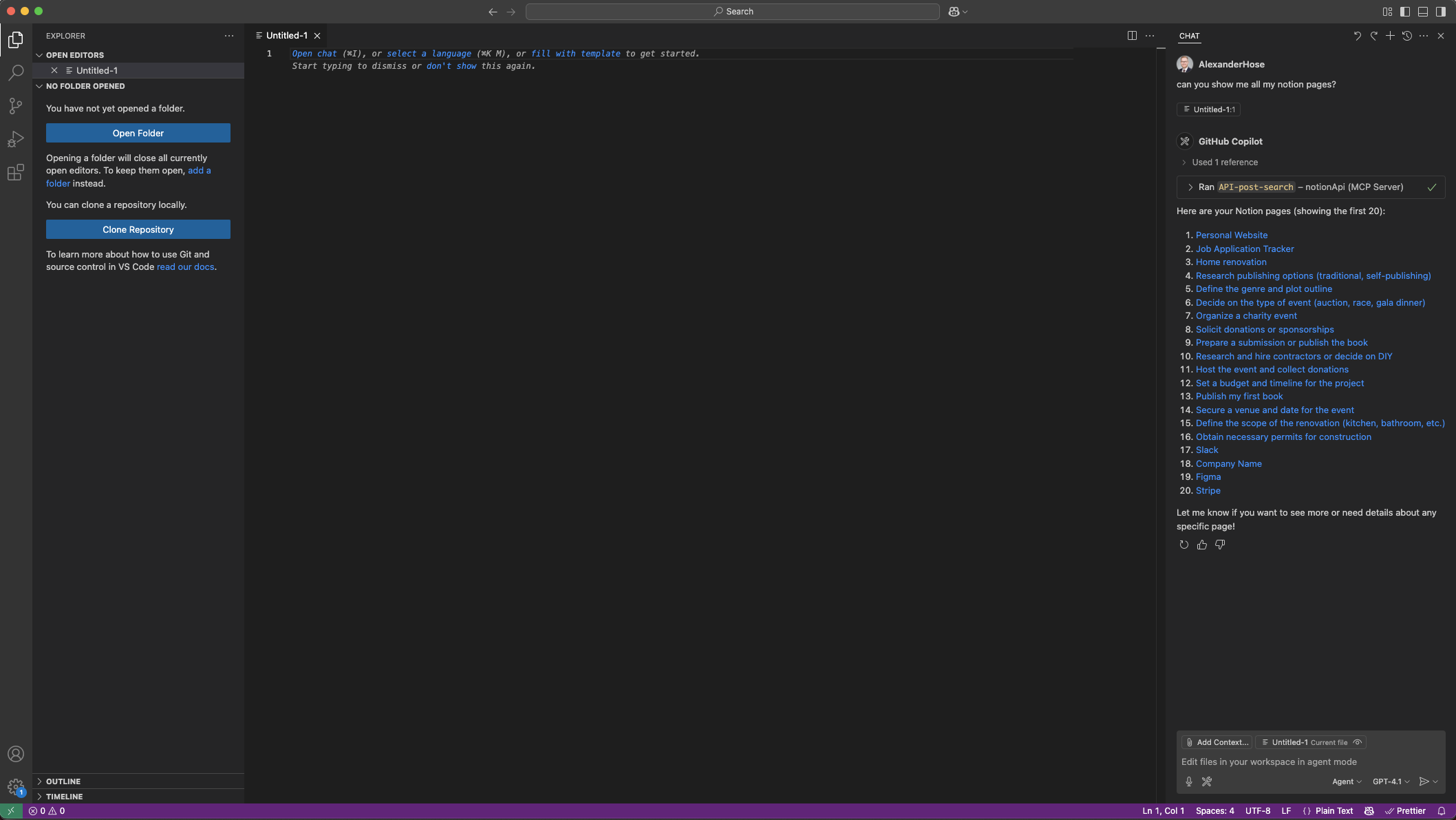Open the Search view in activity bar
The height and width of the screenshot is (820, 1456).
16,72
